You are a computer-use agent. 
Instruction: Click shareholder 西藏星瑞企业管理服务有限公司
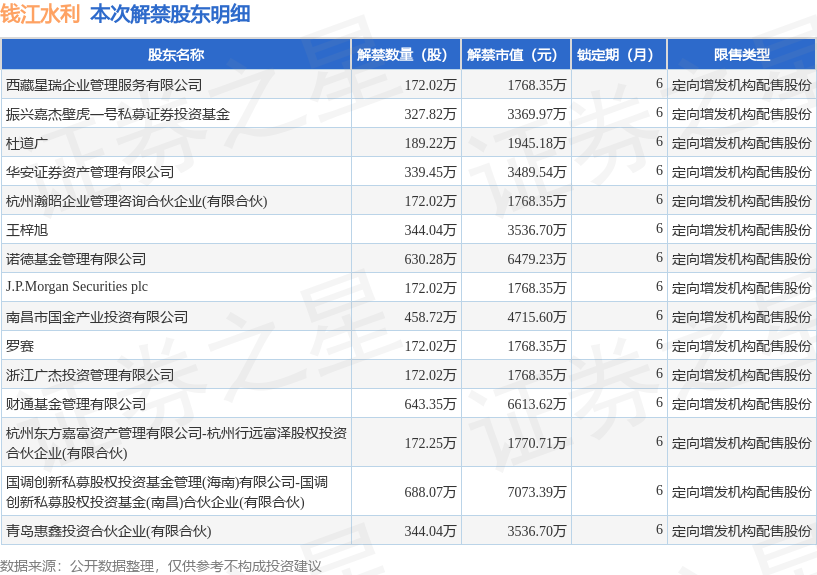point(104,85)
